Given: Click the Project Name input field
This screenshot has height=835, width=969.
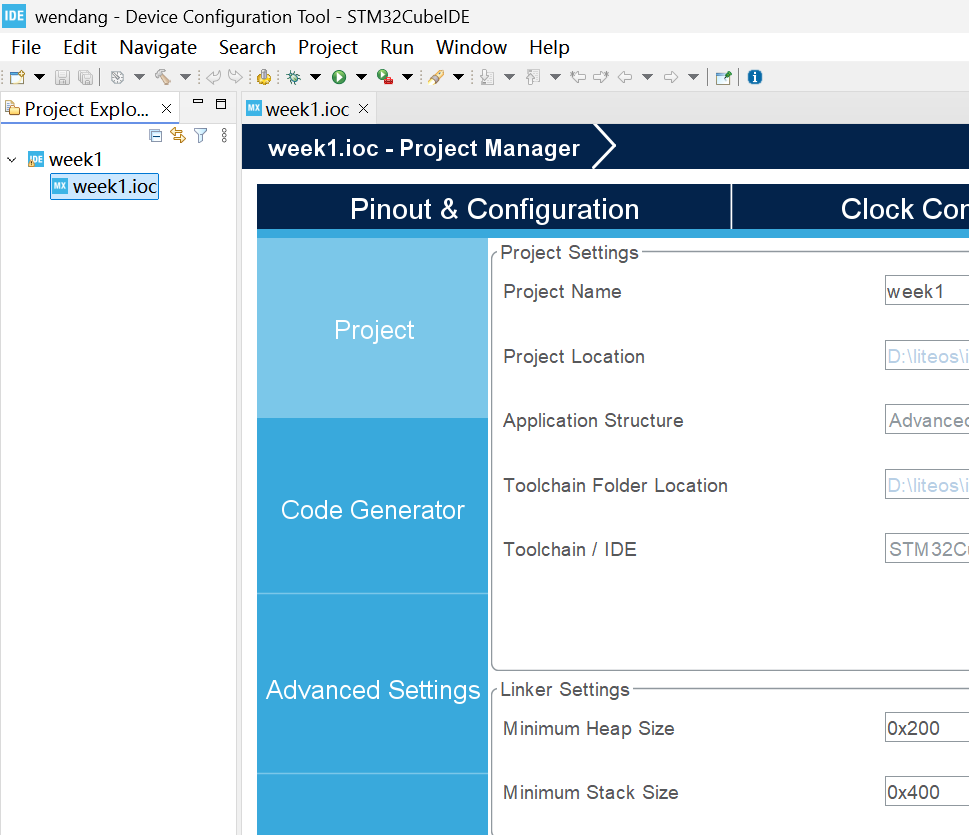Looking at the screenshot, I should click(x=927, y=290).
